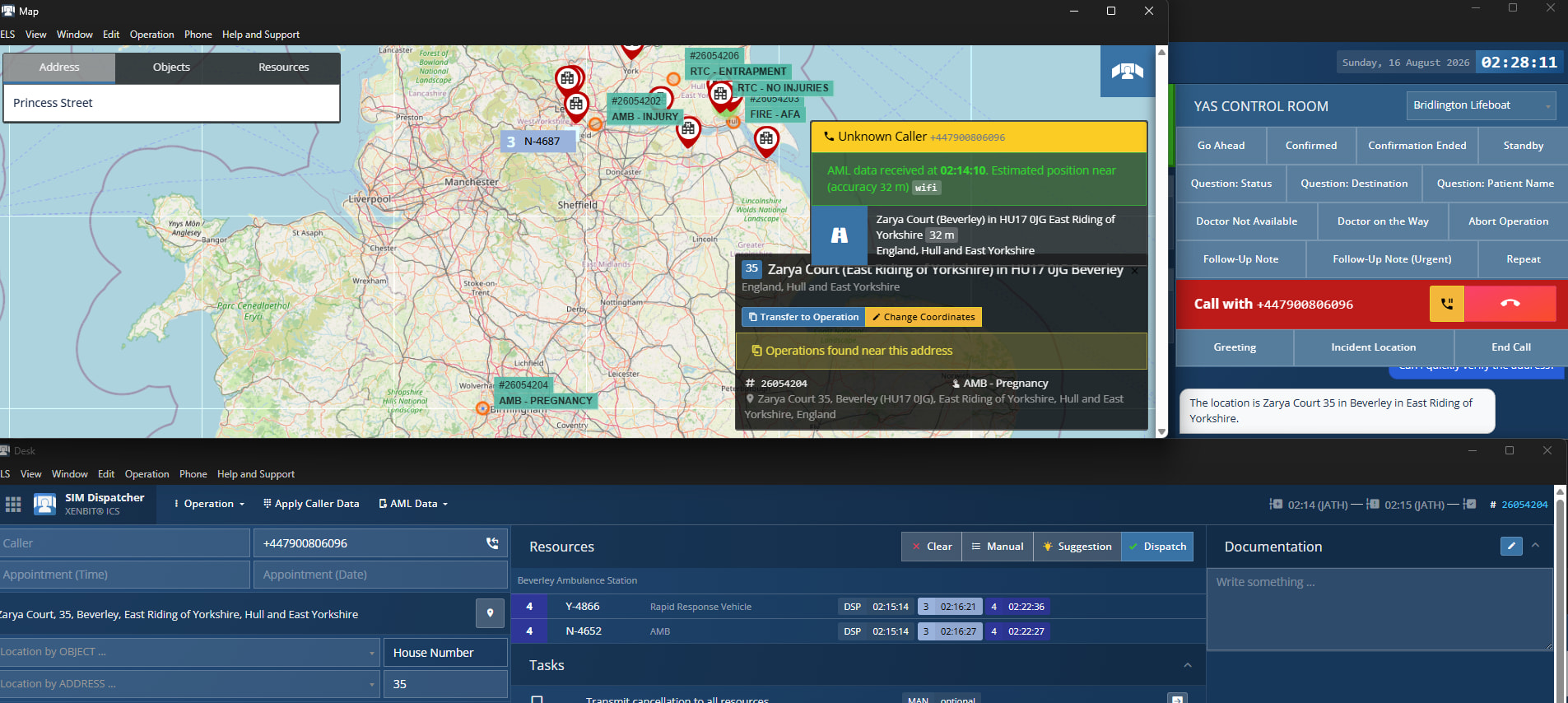1568x703 pixels.
Task: Select the Address tab in Map window
Action: pyautogui.click(x=59, y=68)
